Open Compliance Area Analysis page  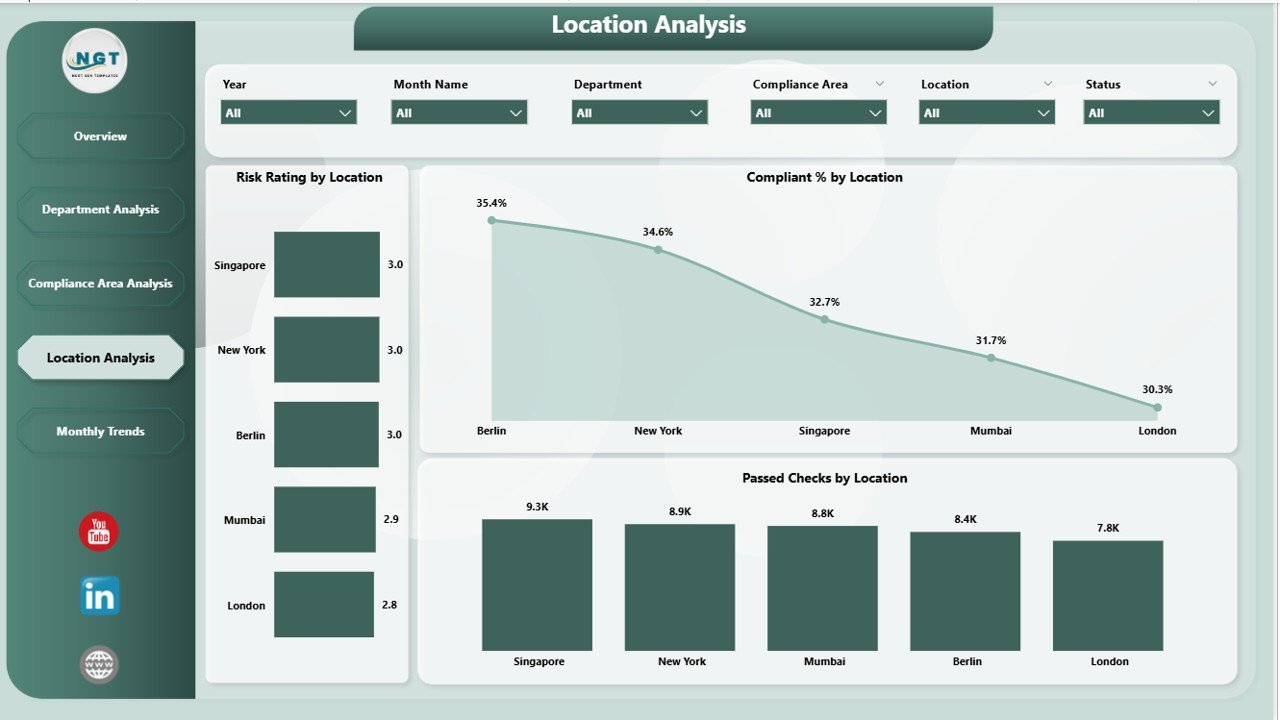coord(100,284)
